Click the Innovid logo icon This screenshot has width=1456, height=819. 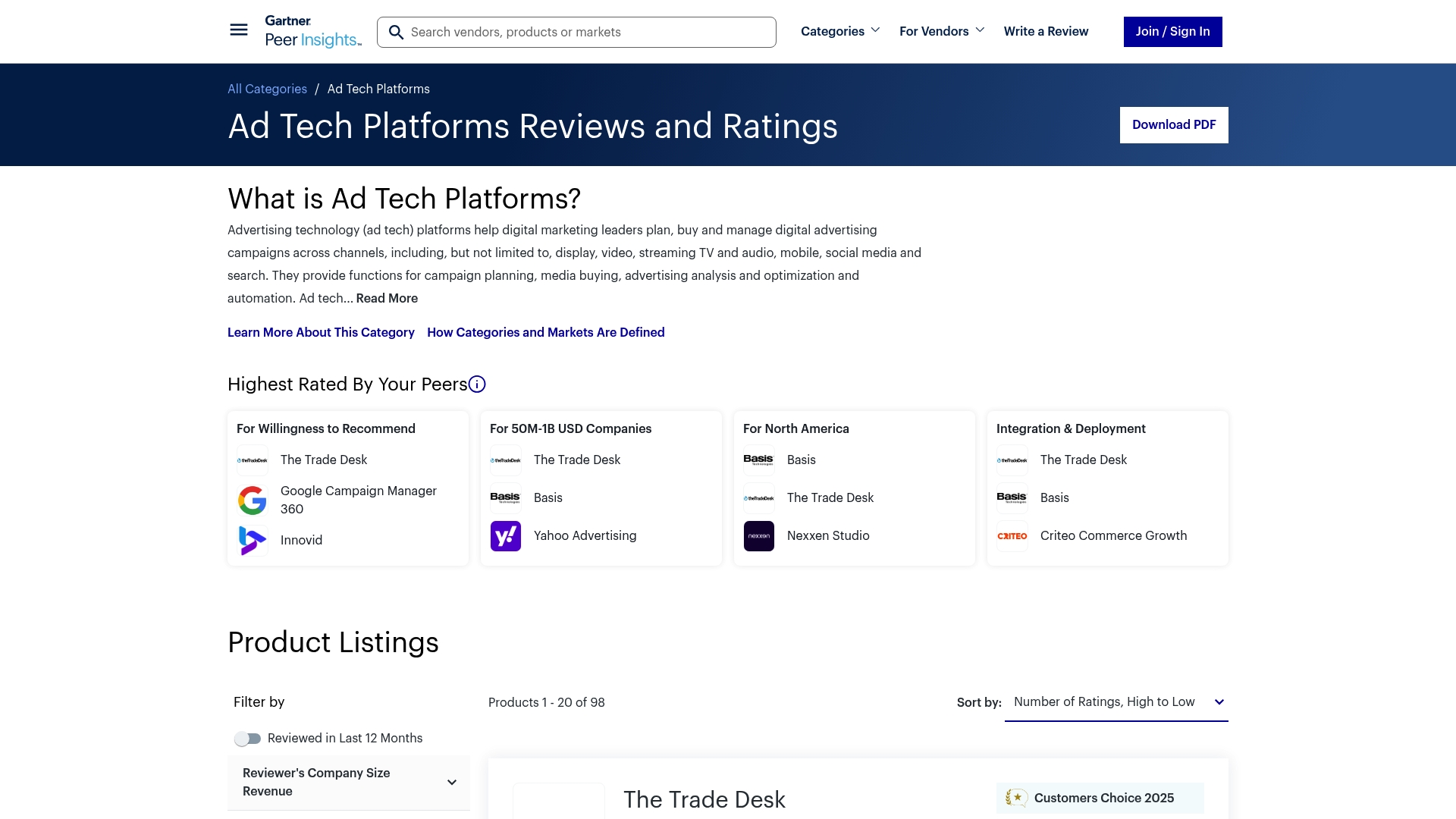click(253, 541)
